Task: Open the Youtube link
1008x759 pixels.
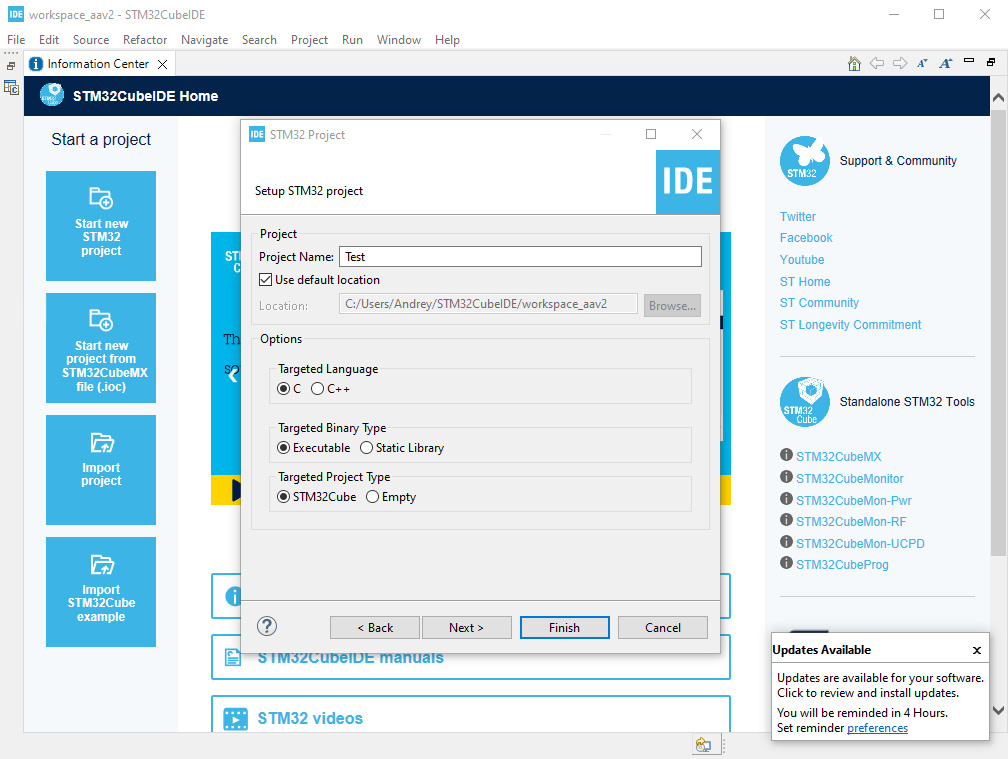Action: (802, 260)
